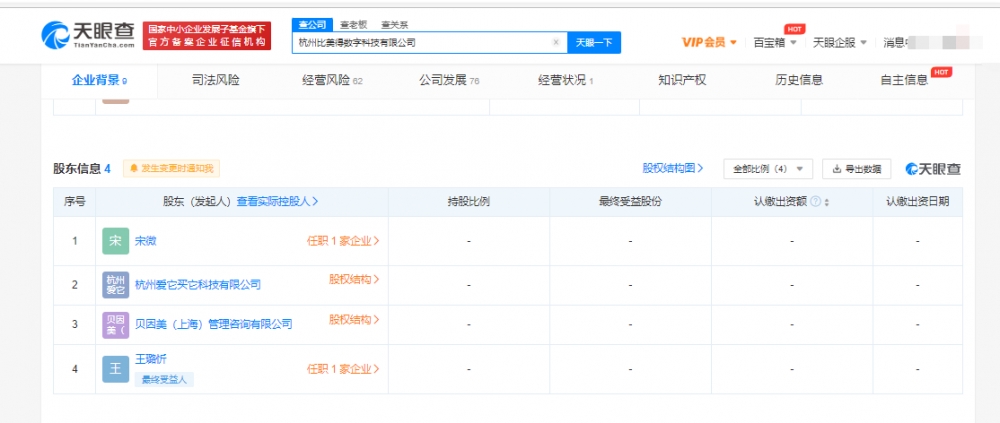Open 股权结构 for 贝因美(上海)管理咨询有限公司
The image size is (1000, 423).
pos(354,319)
